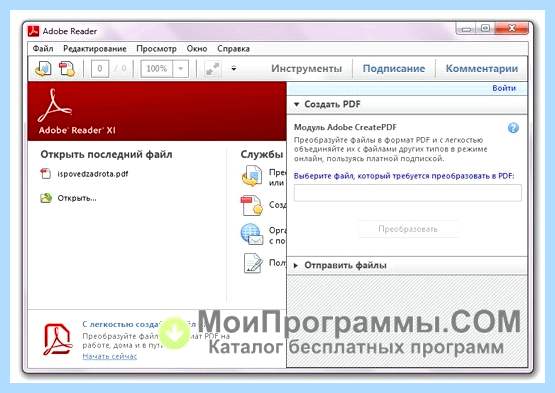Viewport: 555px width, 393px height.
Task: Click the Adobe Reader icon in the title bar
Action: [34, 31]
